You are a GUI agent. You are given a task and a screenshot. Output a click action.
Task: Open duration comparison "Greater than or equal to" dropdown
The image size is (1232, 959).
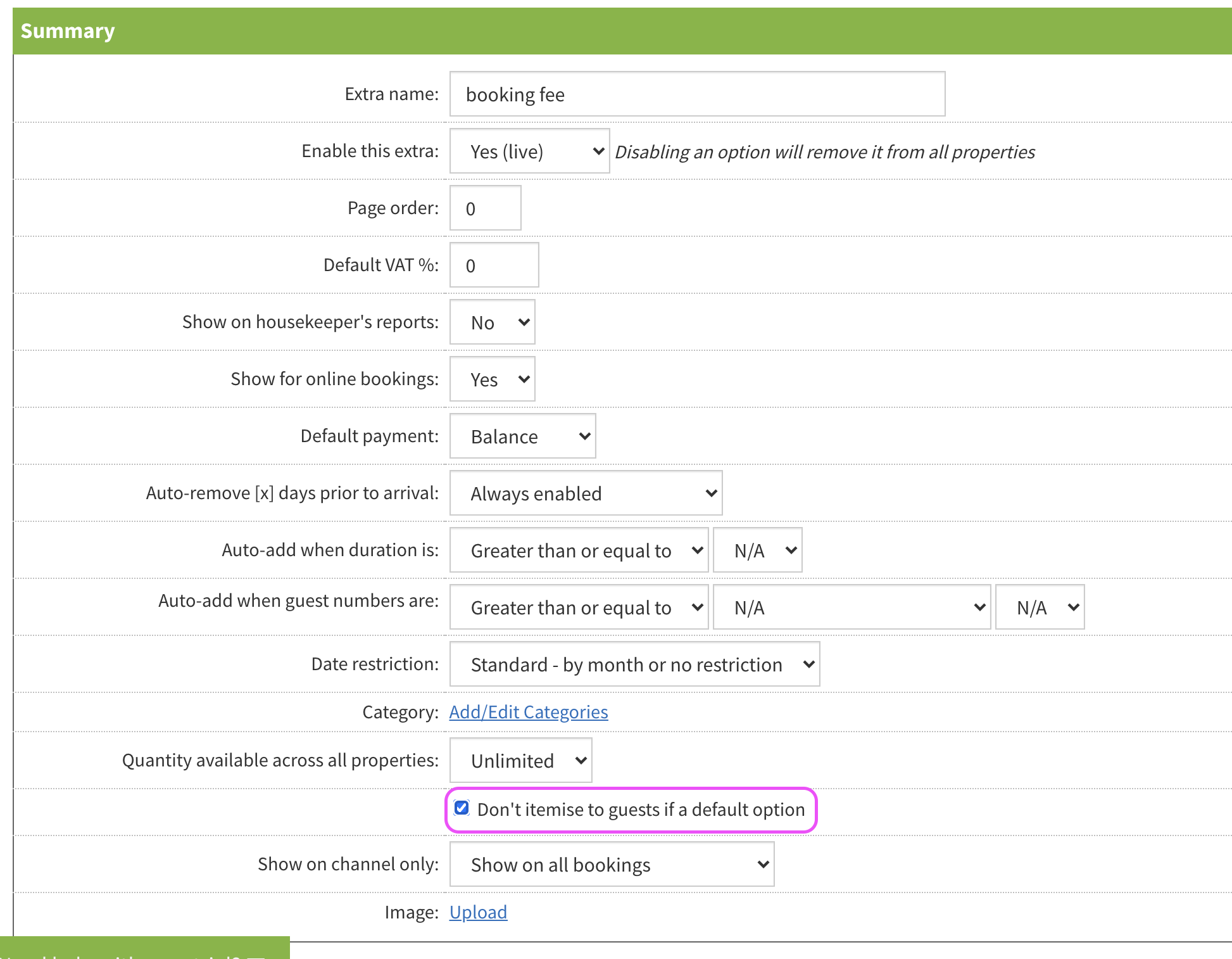point(579,550)
